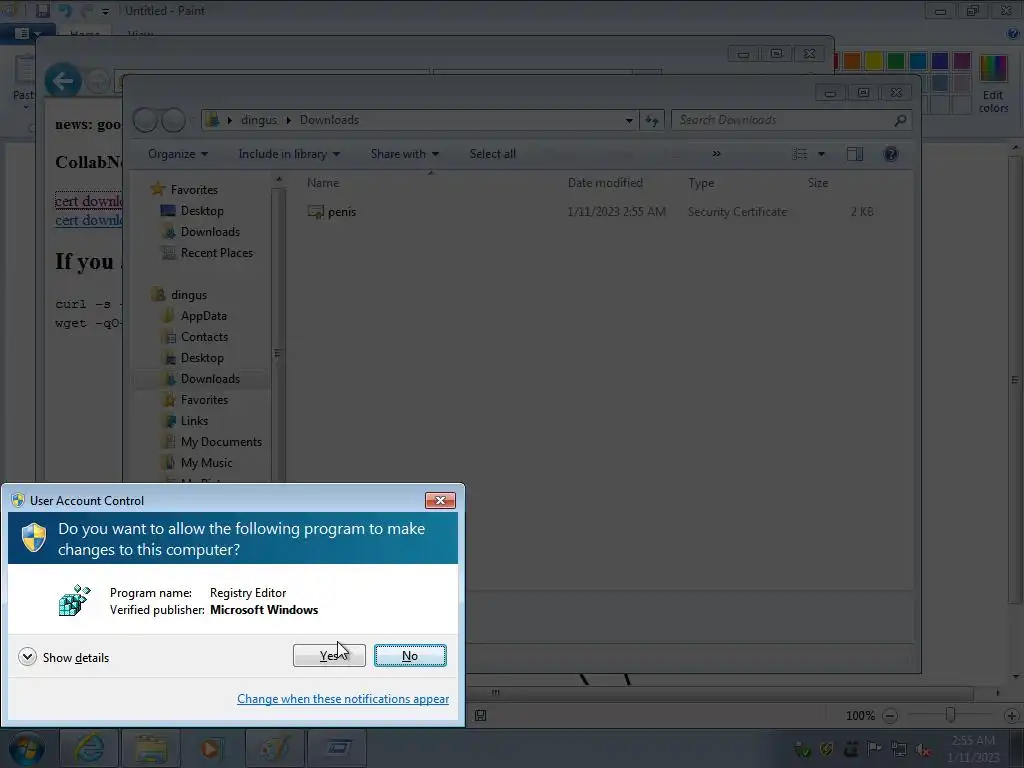Click the Paint zoom slider handle
1024x768 pixels.
tap(951, 715)
